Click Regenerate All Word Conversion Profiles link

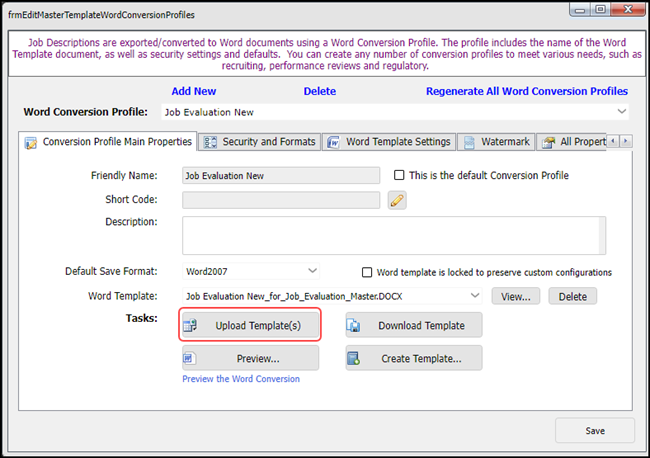527,91
